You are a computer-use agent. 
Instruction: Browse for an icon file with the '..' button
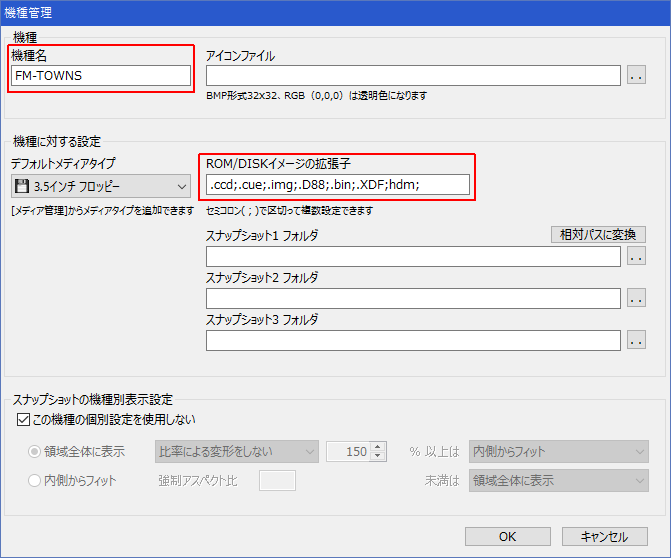(x=636, y=75)
